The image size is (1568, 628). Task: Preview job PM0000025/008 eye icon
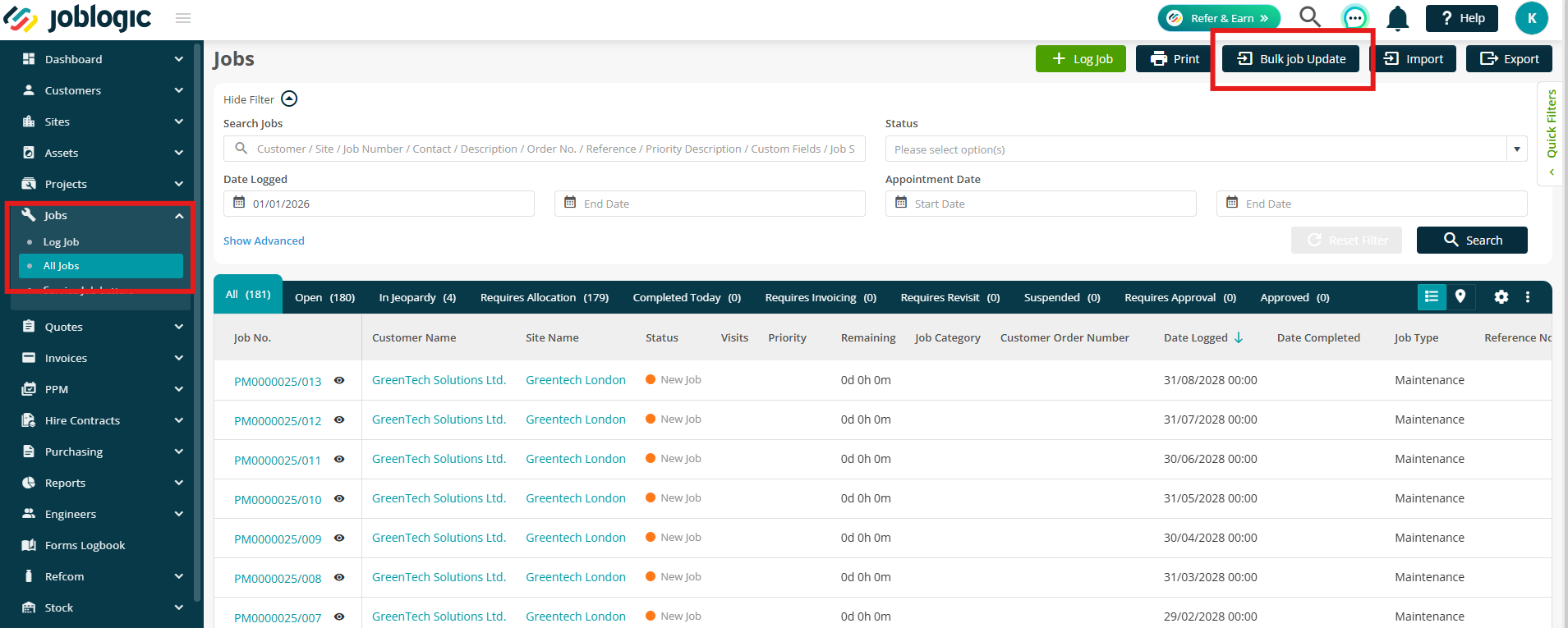tap(339, 577)
